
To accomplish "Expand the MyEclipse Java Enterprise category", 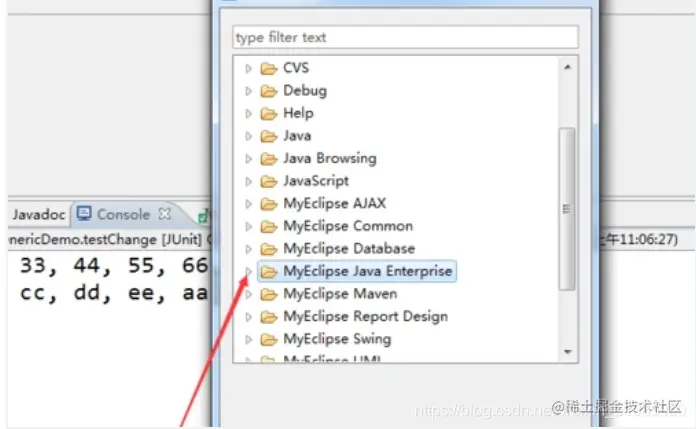I will click(x=249, y=271).
